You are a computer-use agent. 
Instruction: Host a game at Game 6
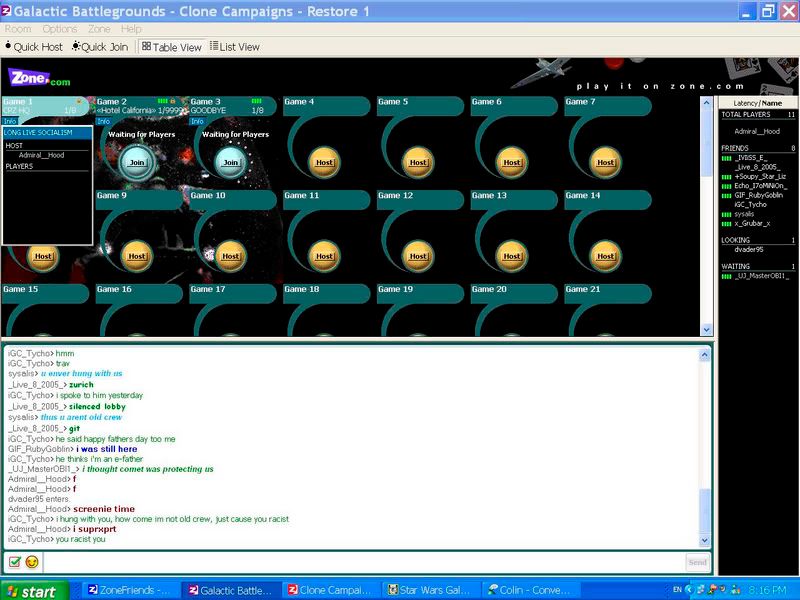tap(512, 162)
